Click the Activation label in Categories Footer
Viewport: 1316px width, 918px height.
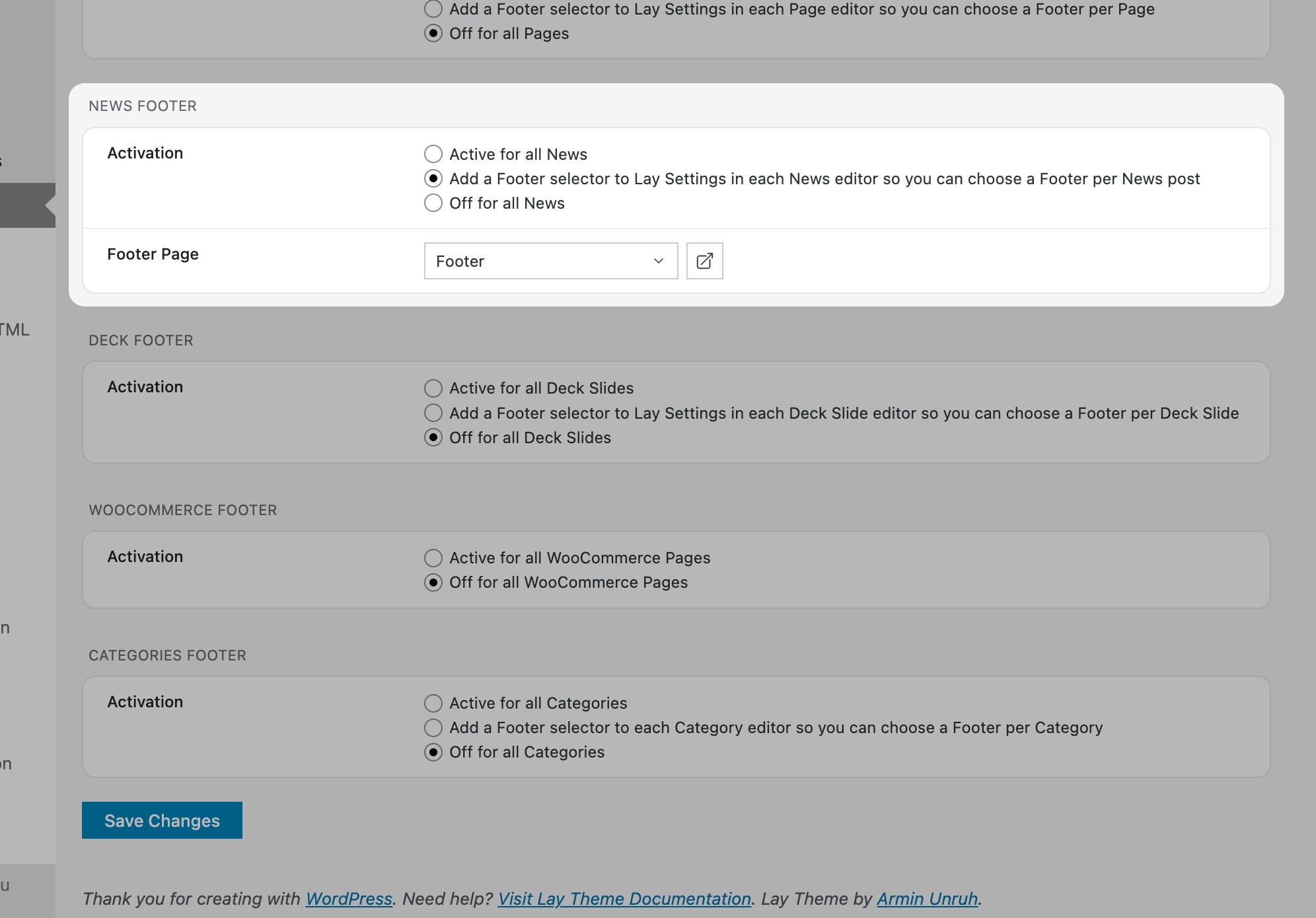pyautogui.click(x=145, y=702)
